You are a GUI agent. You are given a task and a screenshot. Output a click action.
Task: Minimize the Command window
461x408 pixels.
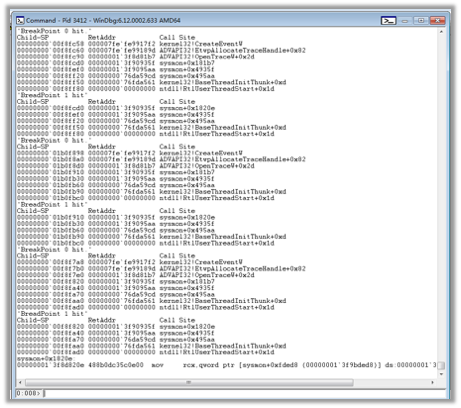click(x=405, y=21)
